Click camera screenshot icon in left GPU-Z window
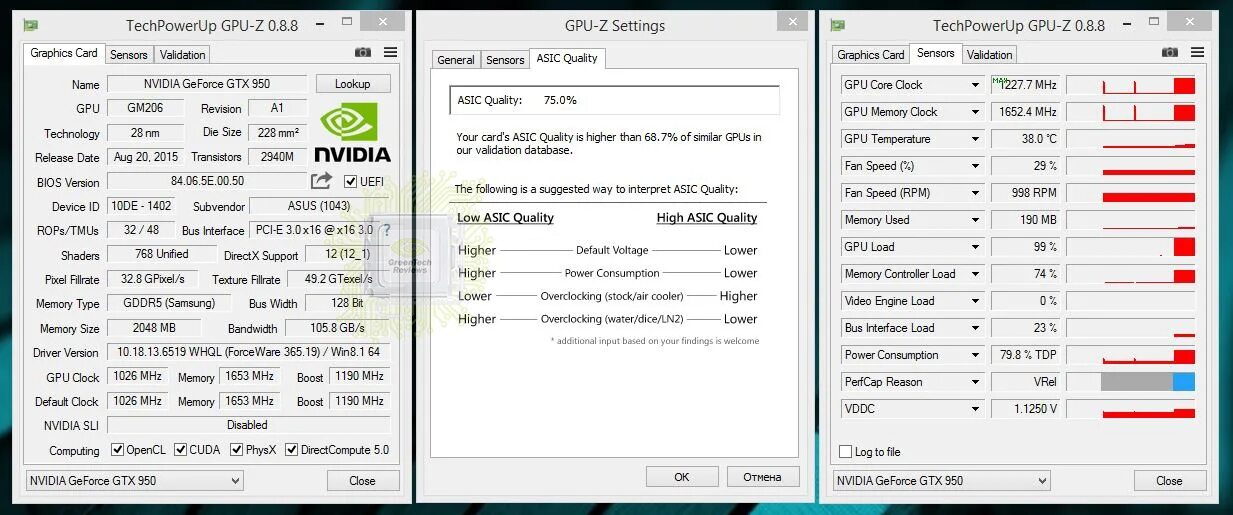Screen dimensions: 1233x515 click(363, 52)
